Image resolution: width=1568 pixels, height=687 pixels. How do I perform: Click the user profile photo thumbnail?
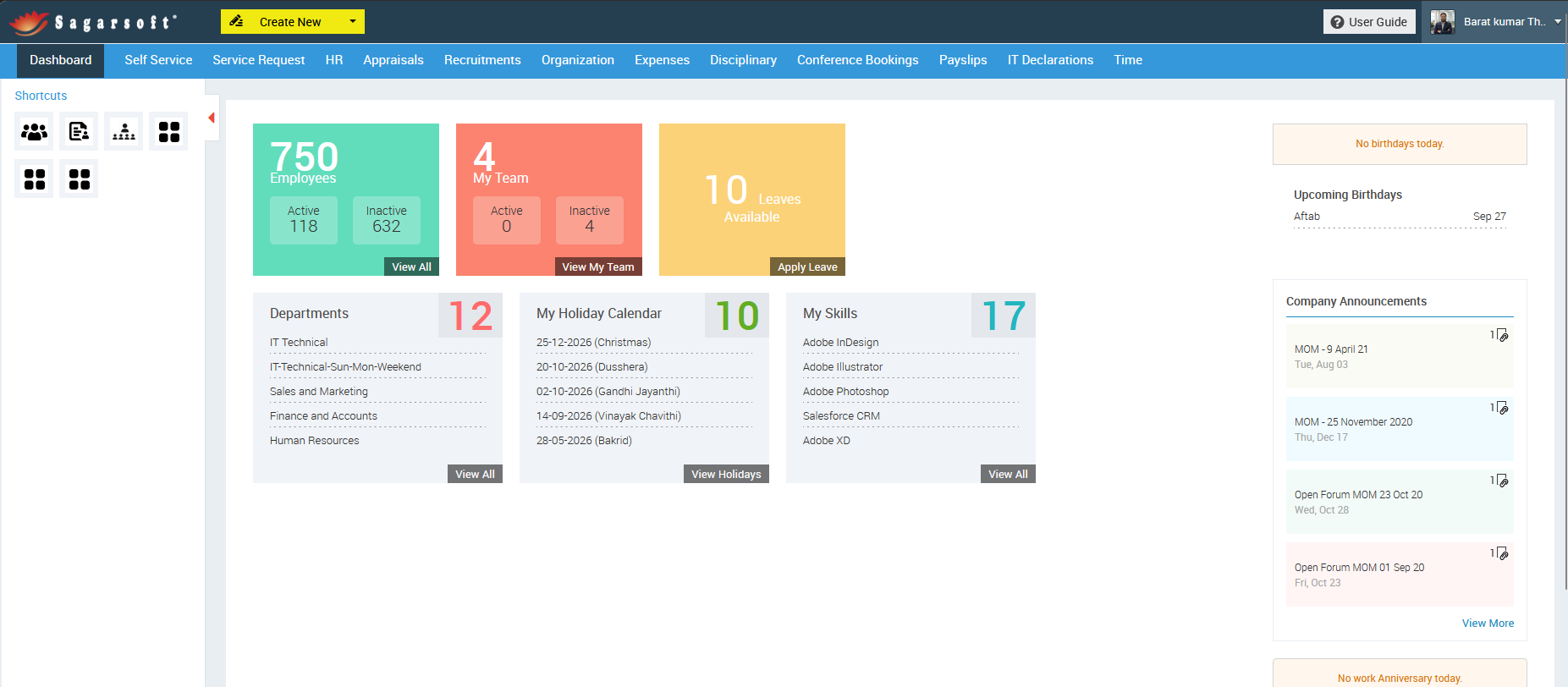tap(1443, 22)
